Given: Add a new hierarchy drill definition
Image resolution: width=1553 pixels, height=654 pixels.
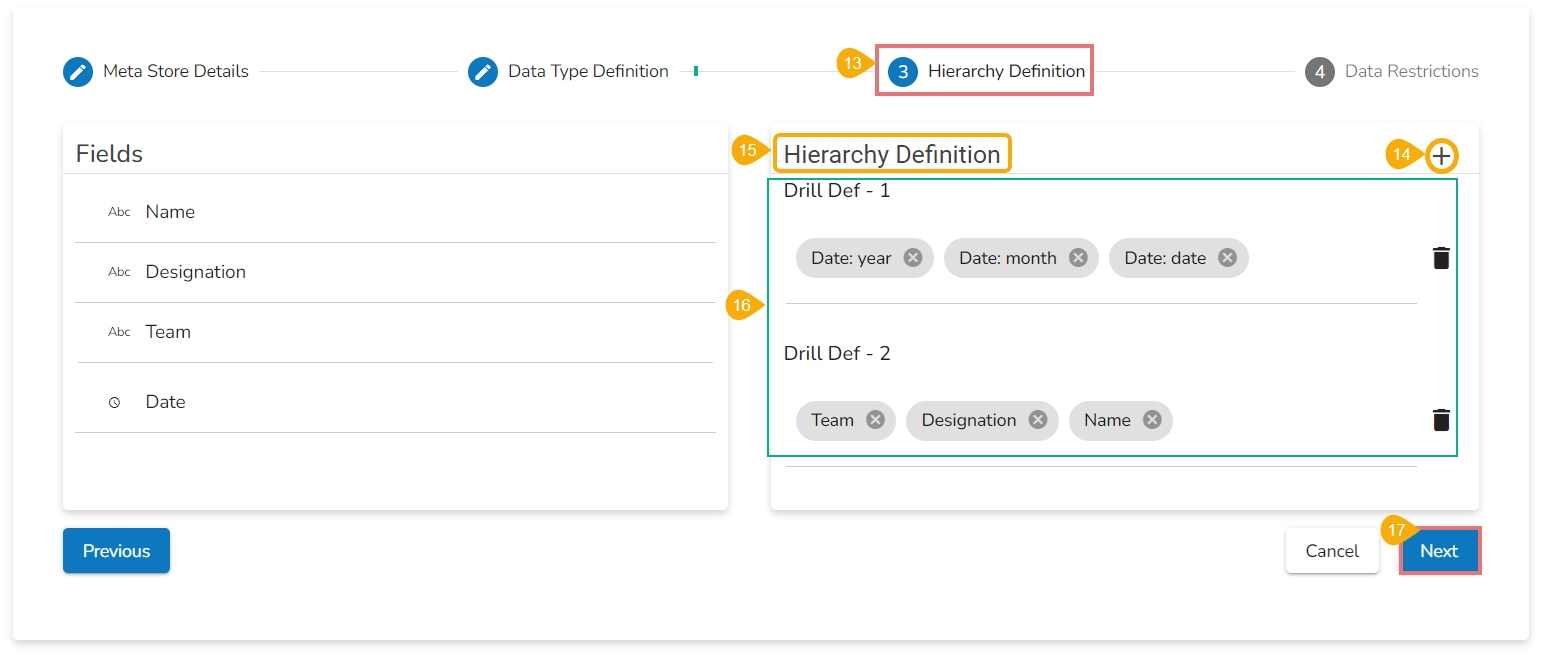Looking at the screenshot, I should [1441, 156].
